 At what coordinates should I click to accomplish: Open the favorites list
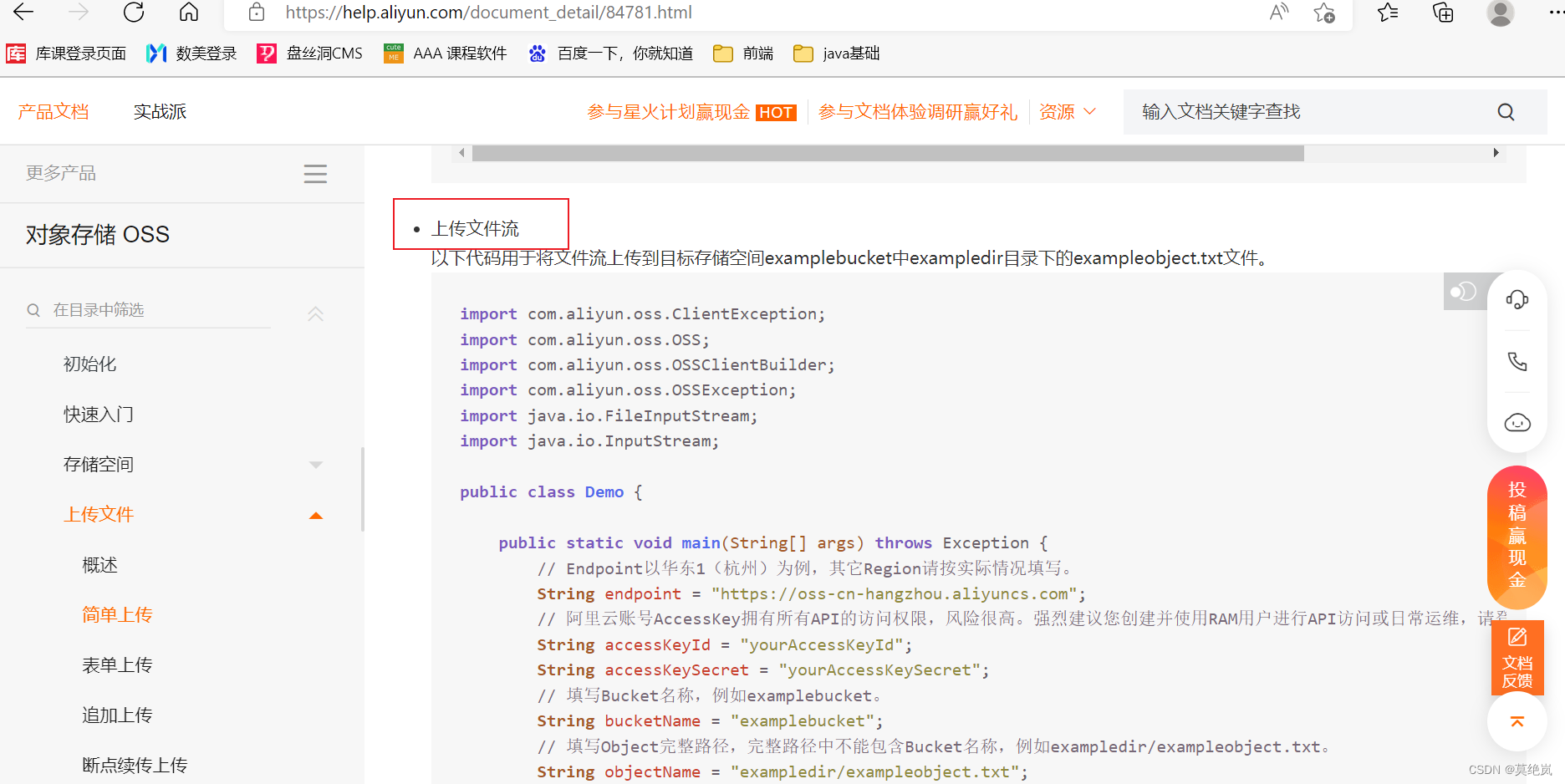(x=1388, y=12)
